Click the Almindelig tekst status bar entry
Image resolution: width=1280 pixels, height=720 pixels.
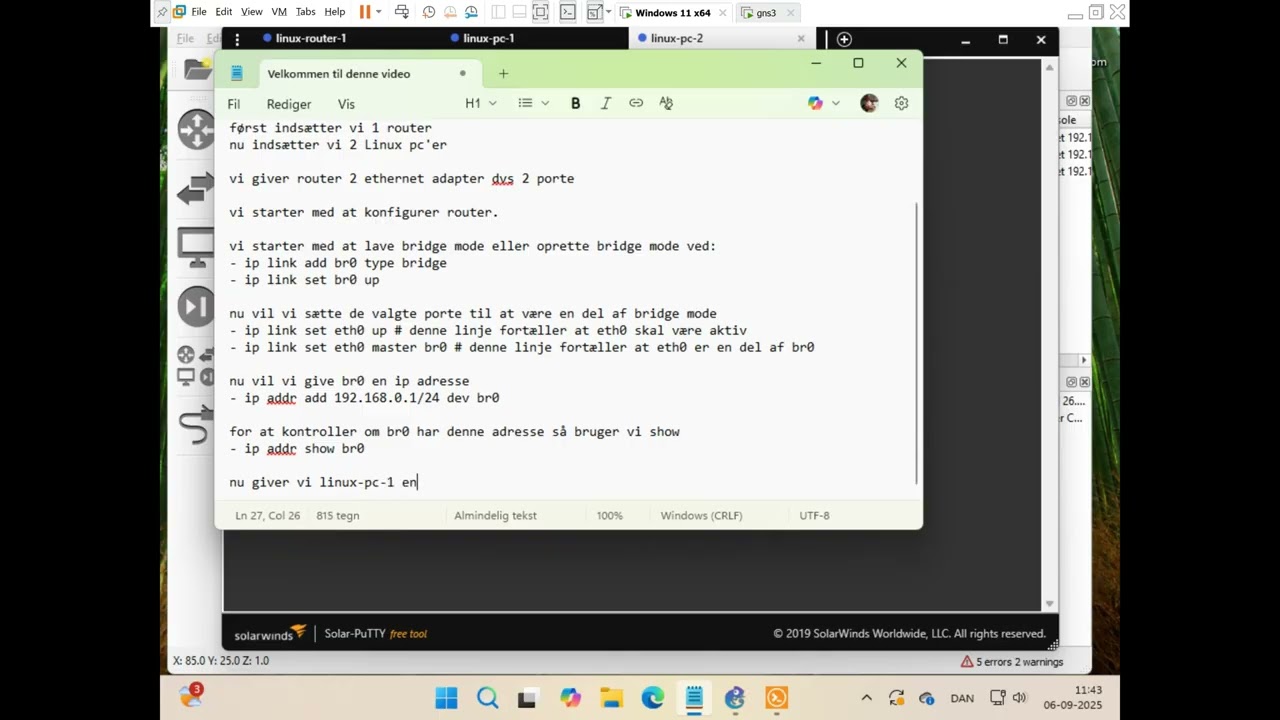[495, 516]
